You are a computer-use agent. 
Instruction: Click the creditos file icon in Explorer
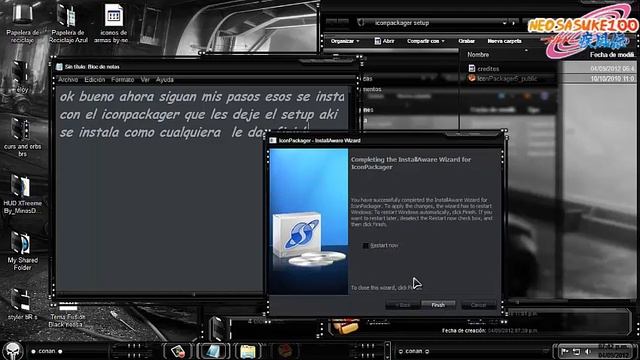click(472, 69)
